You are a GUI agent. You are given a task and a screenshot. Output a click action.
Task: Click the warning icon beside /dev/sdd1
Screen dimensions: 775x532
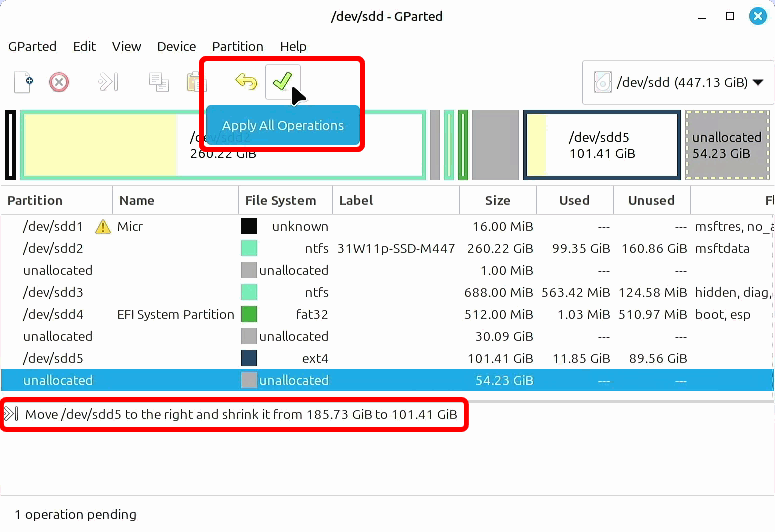102,227
